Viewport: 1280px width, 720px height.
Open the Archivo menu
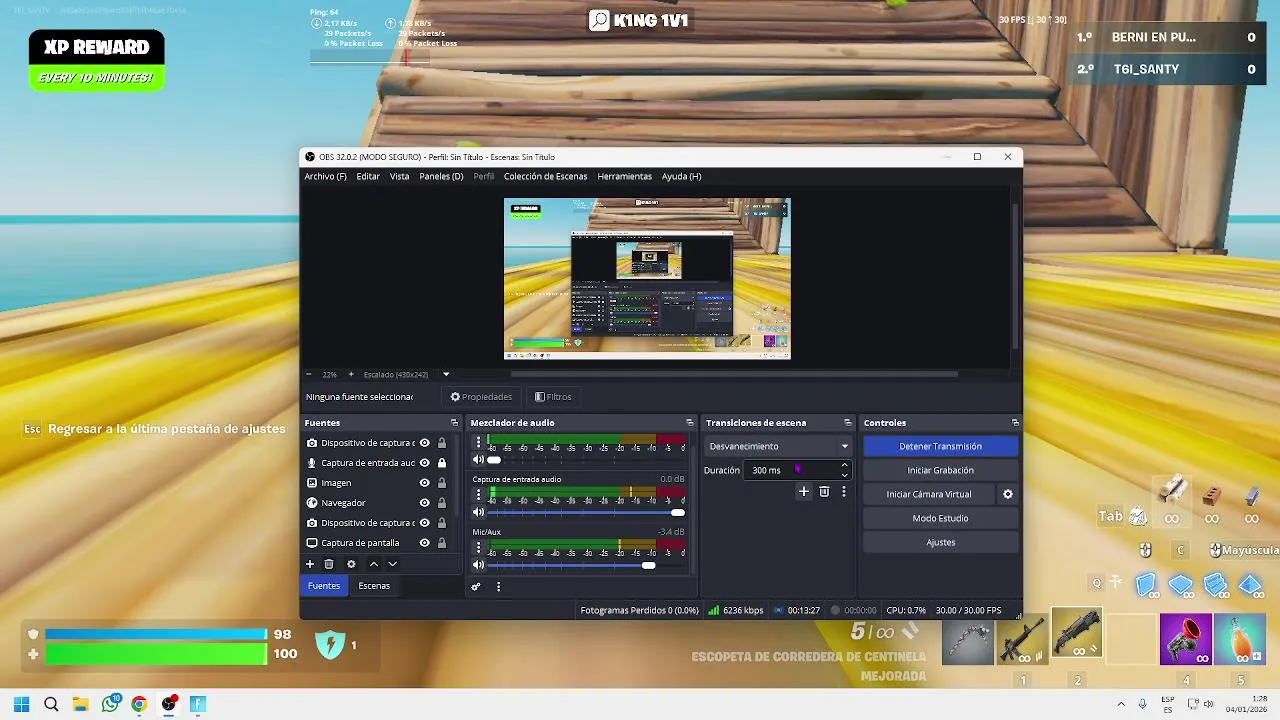coord(325,176)
